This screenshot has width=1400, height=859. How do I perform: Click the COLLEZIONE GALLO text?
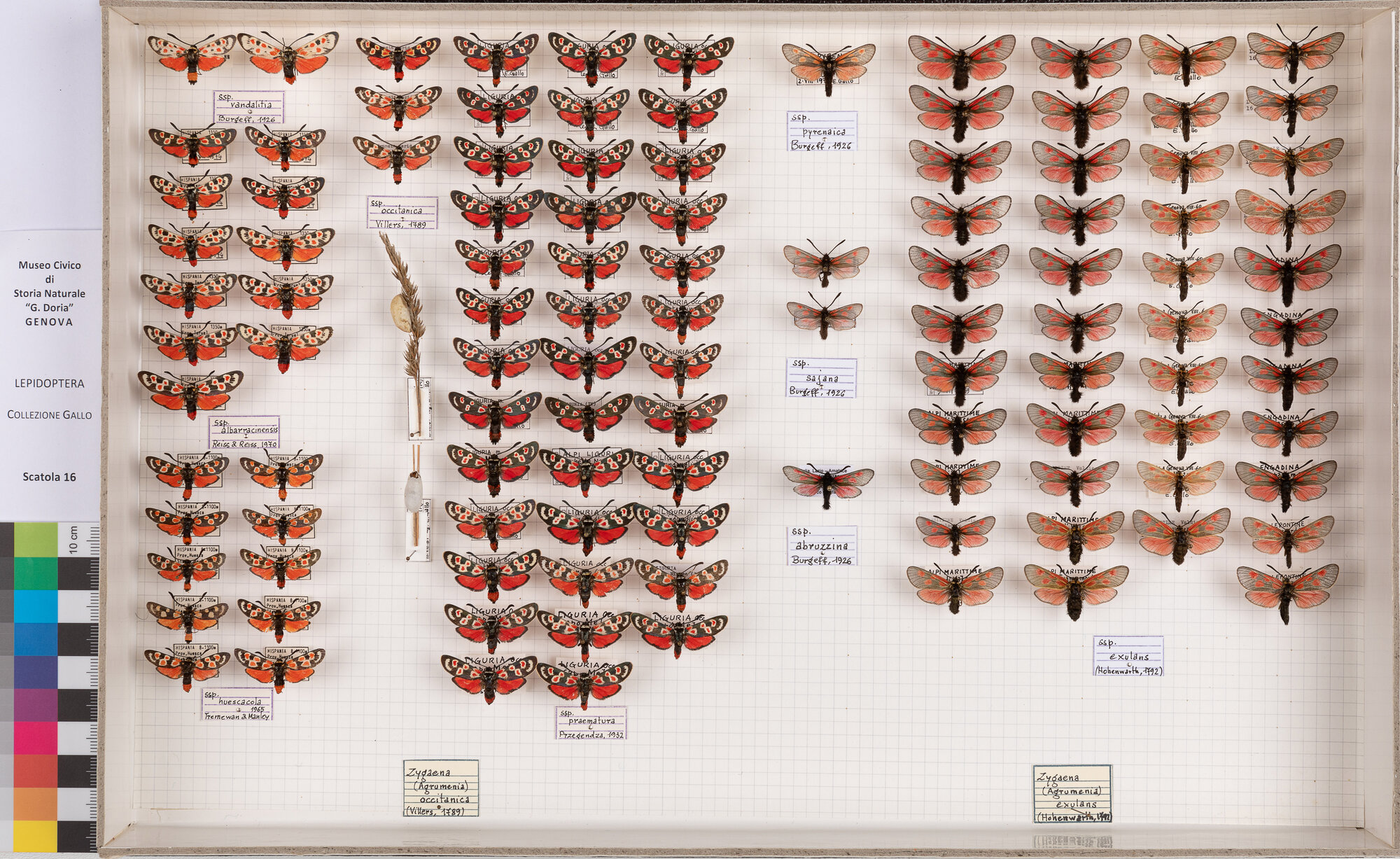click(49, 414)
